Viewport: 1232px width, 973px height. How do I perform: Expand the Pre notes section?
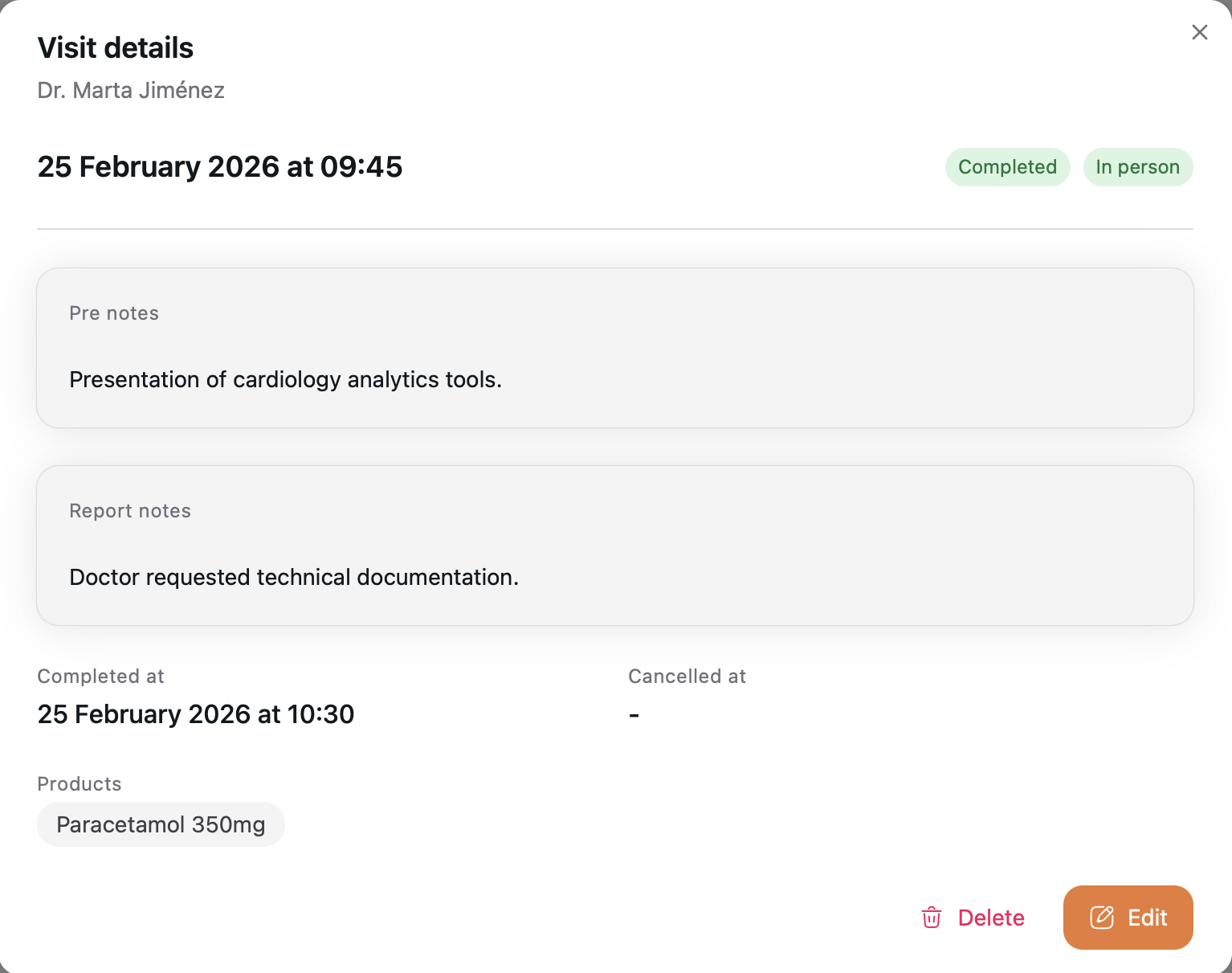[114, 313]
